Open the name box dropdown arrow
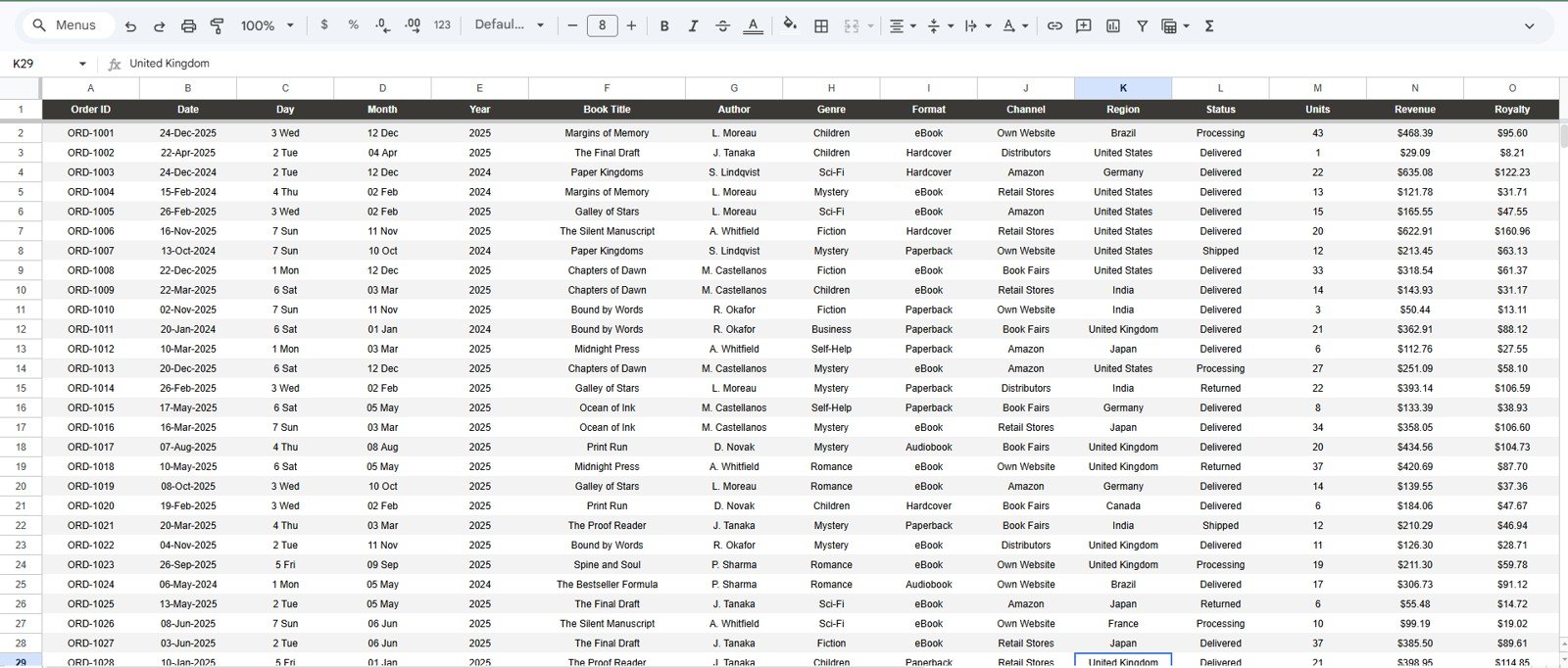This screenshot has width=1568, height=668. [82, 64]
